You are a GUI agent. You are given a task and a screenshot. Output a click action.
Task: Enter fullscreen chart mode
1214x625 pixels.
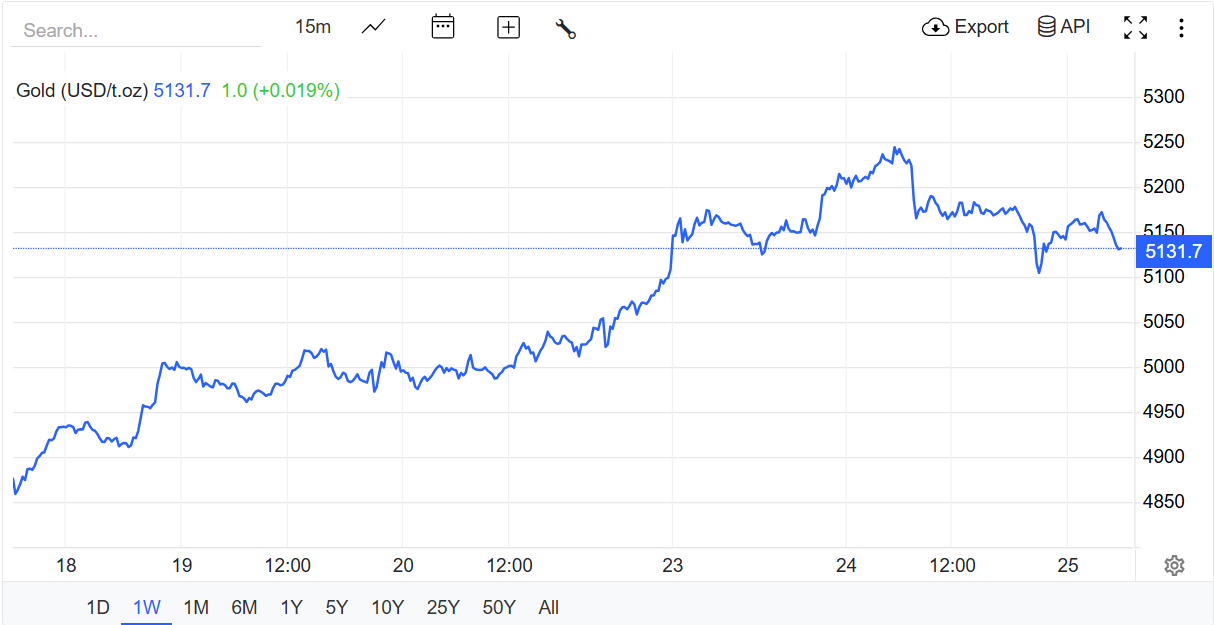(1135, 27)
